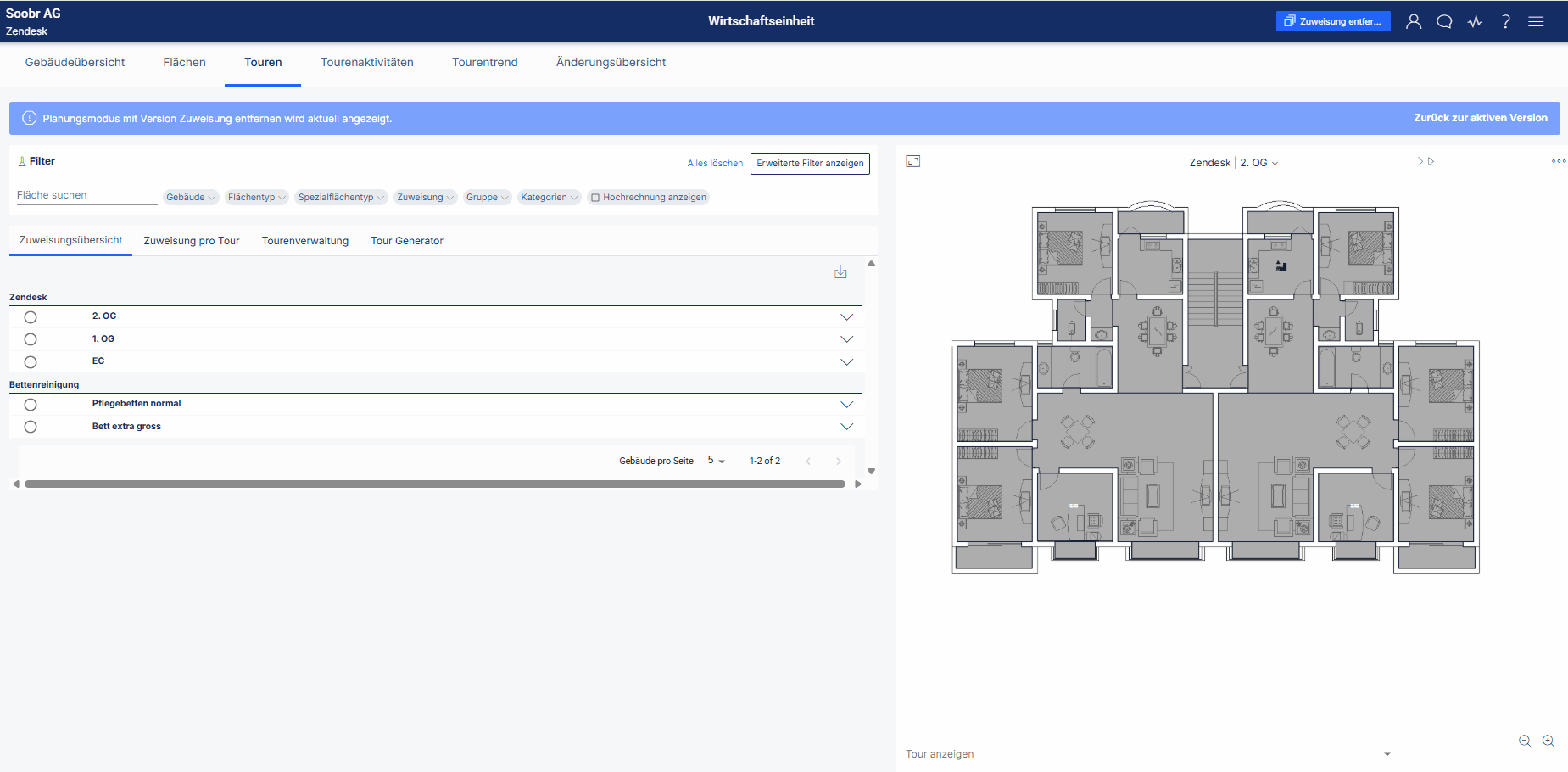This screenshot has width=1568, height=772.
Task: Select the Pflegebetten normal radio button
Action: coord(31,405)
